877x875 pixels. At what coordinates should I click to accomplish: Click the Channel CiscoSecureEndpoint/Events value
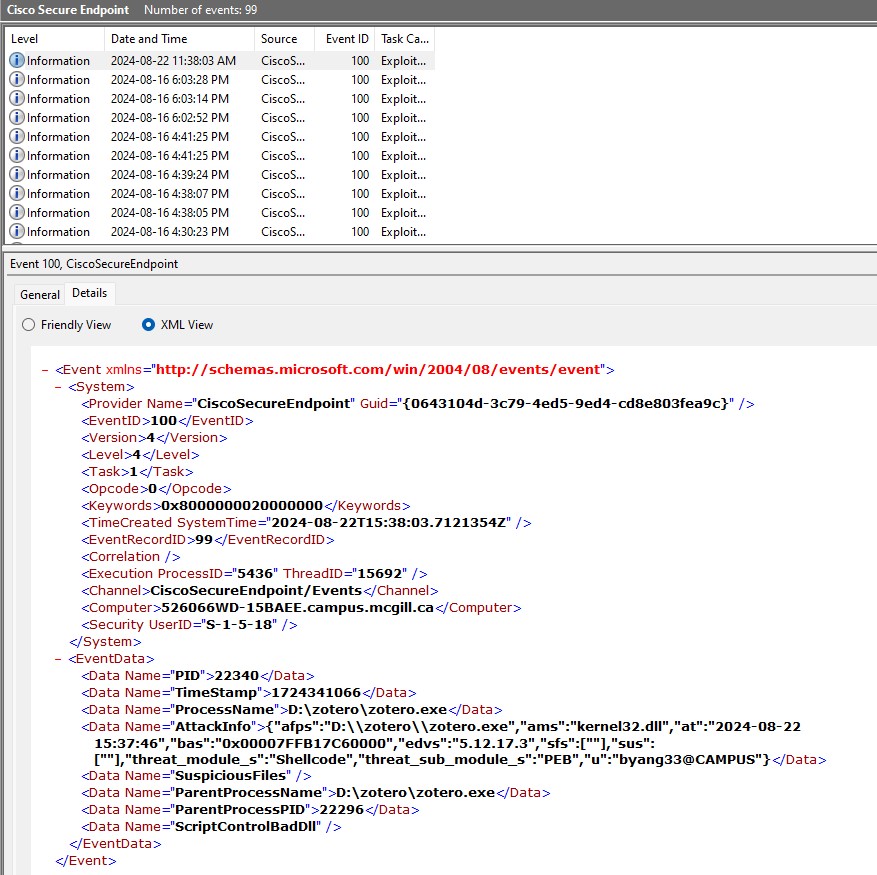(256, 591)
